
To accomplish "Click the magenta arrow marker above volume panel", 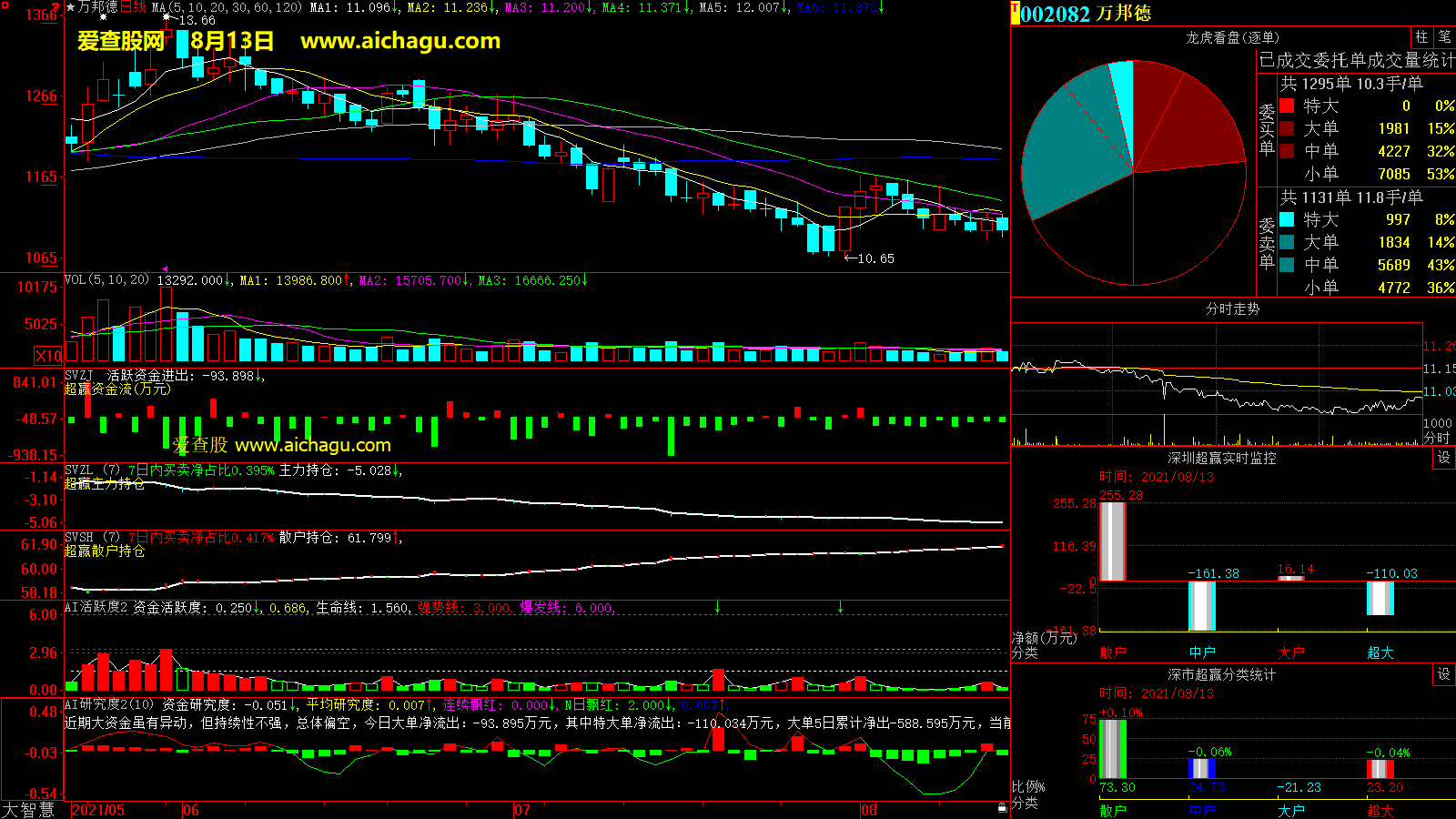I will 165,269.
